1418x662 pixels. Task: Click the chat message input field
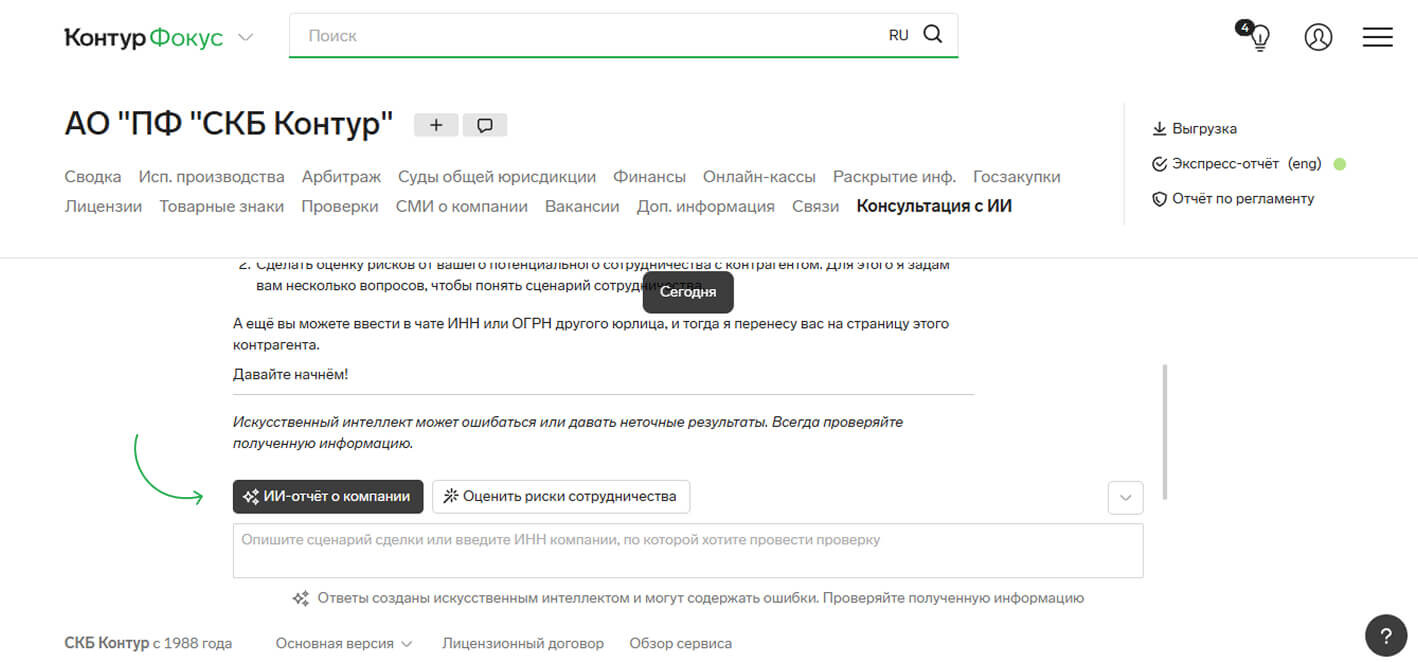click(687, 550)
